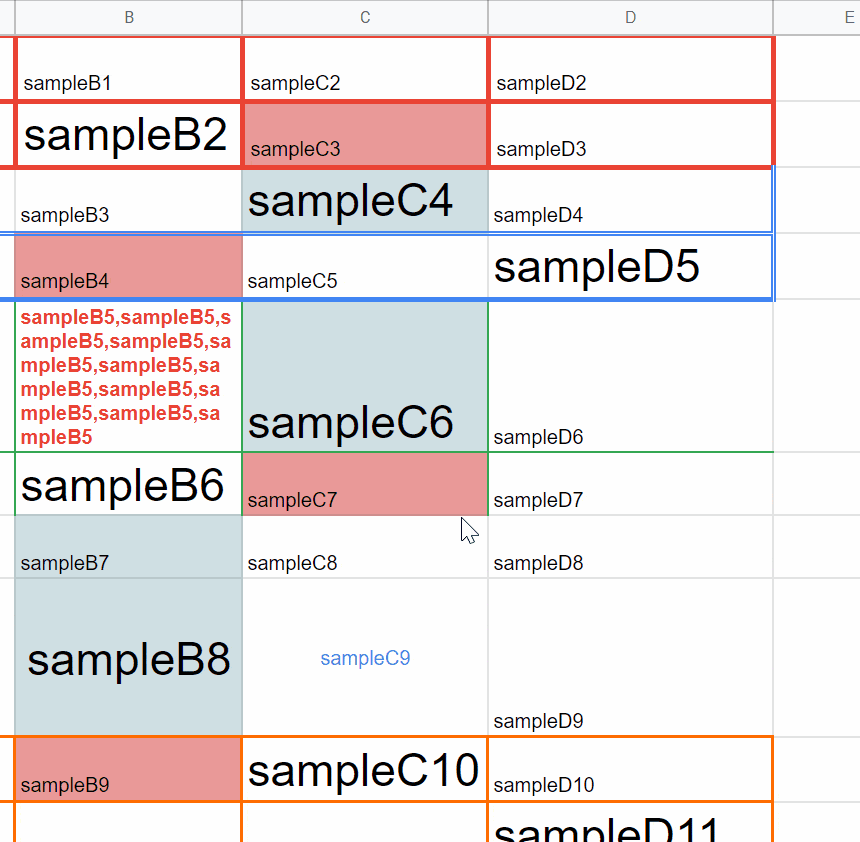This screenshot has width=860, height=842.
Task: Click cell with sampleC10
Action: [x=365, y=770]
